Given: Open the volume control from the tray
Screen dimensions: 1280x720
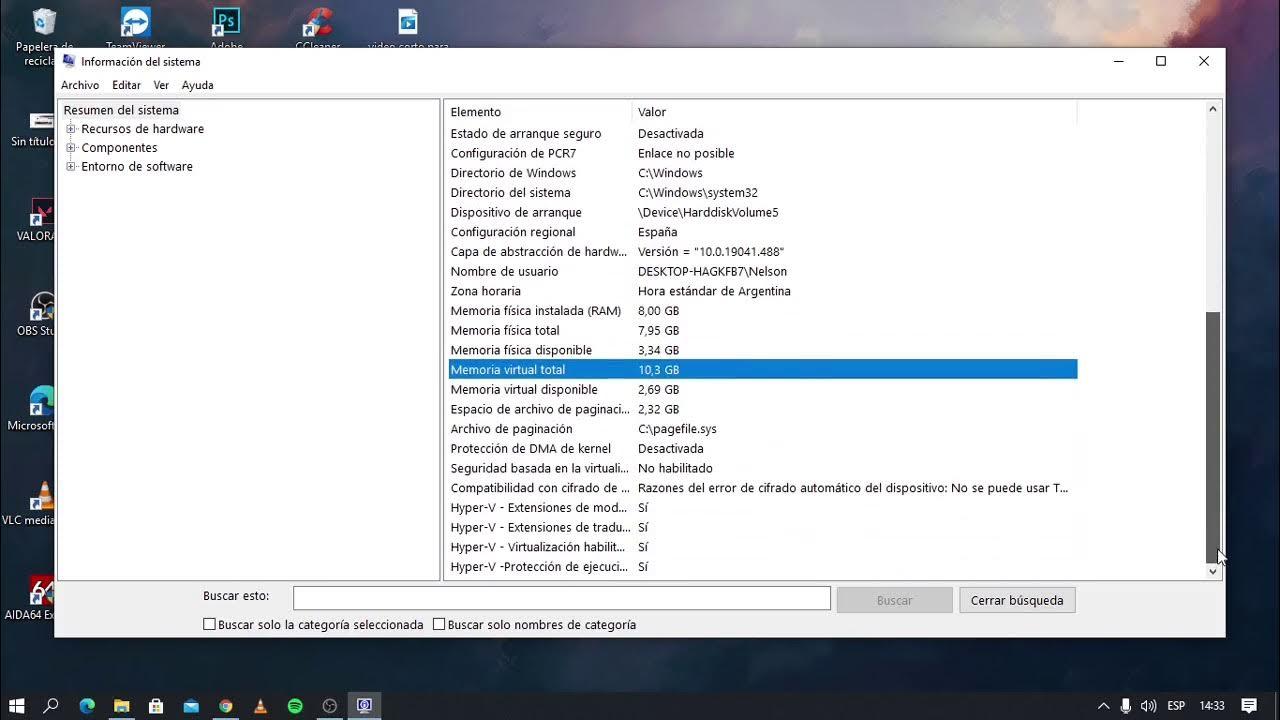Looking at the screenshot, I should [x=1148, y=705].
